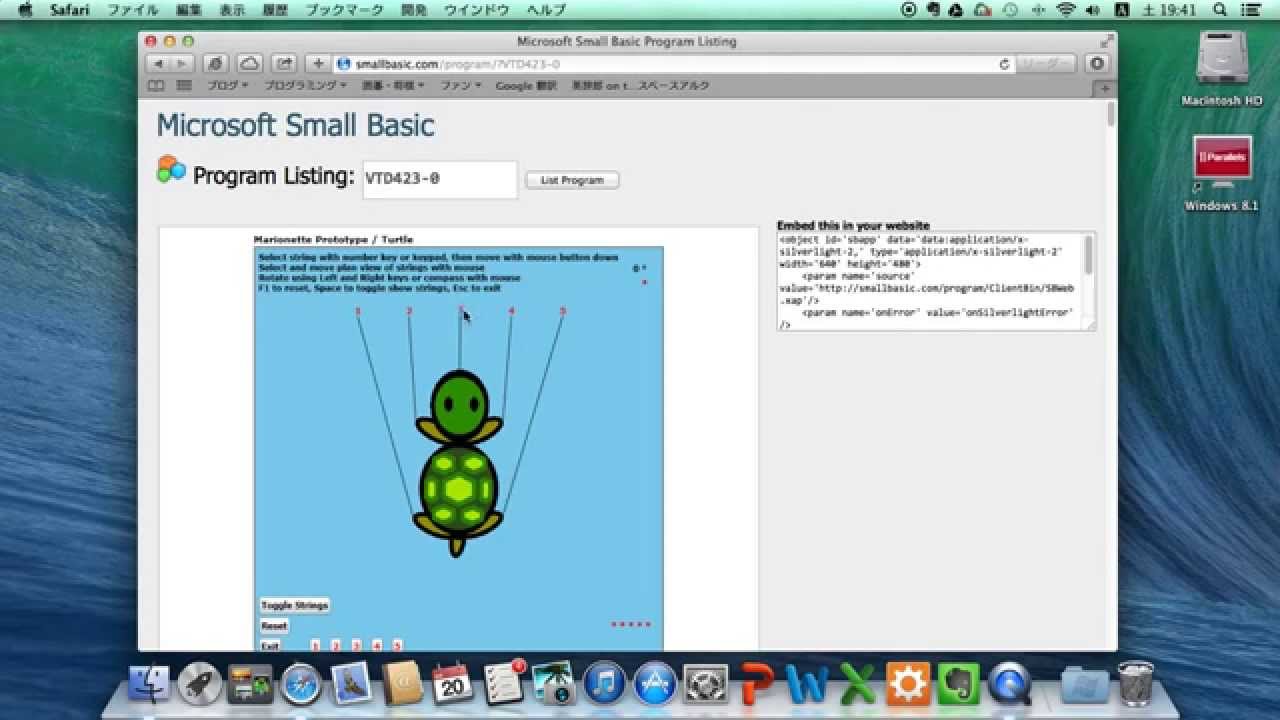
Task: Click the marionette Exit button
Action: pyautogui.click(x=270, y=646)
